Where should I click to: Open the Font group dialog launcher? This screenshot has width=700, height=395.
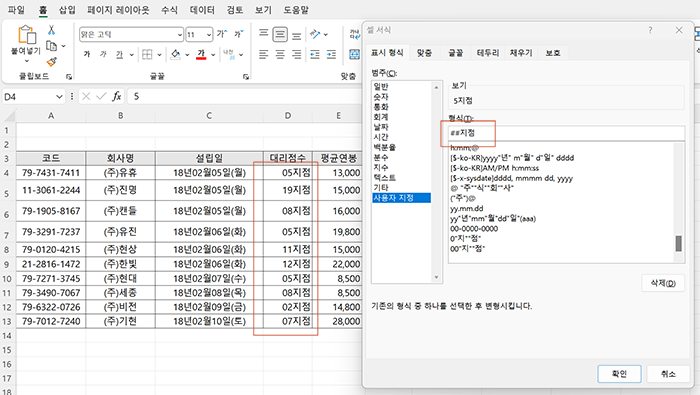(x=246, y=77)
